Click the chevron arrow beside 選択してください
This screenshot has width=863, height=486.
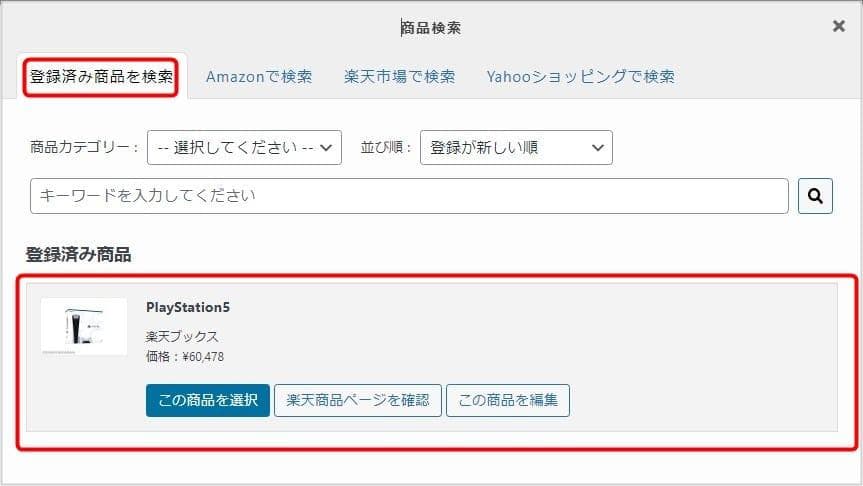326,148
